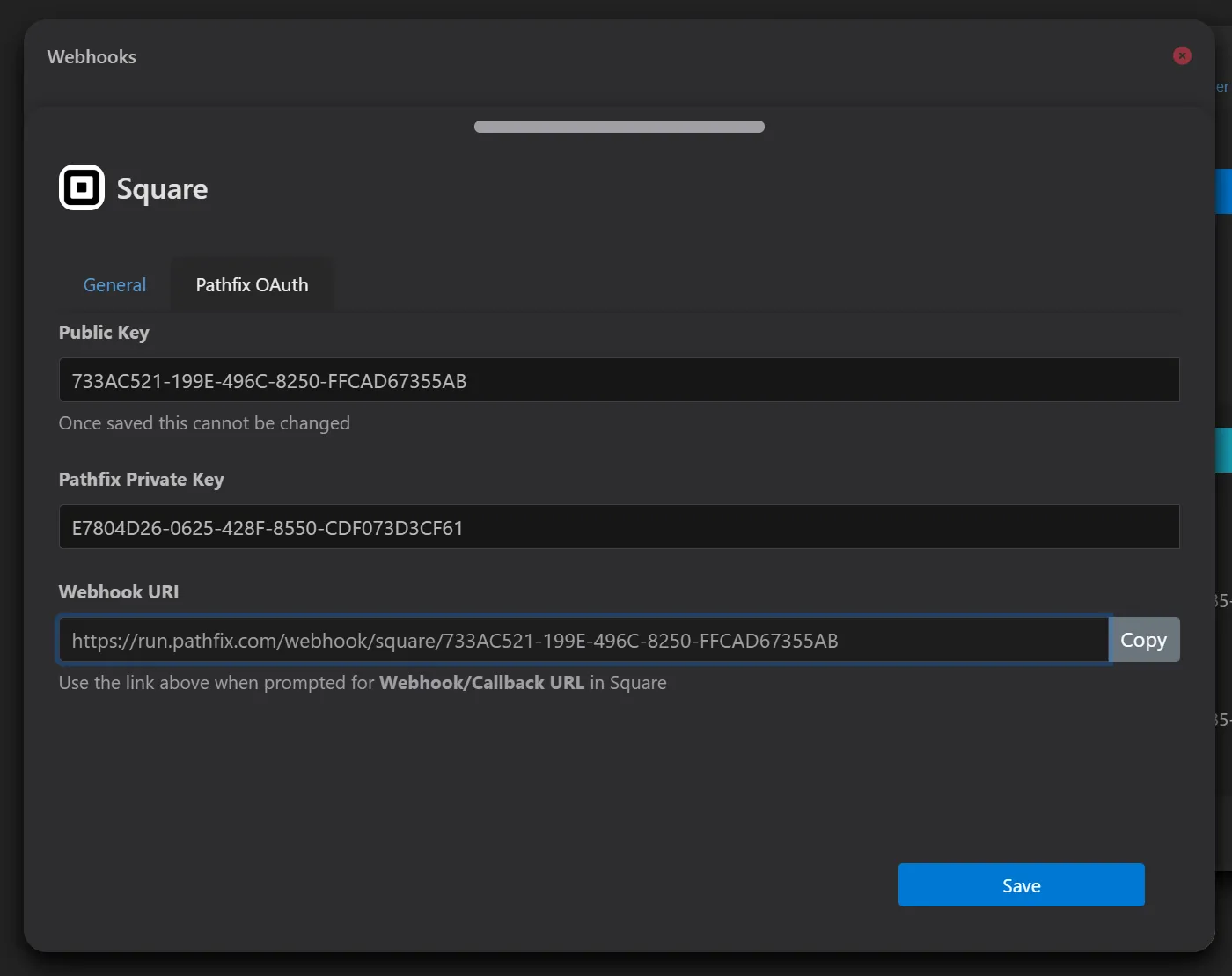Click the Webhook URI label
The height and width of the screenshot is (976, 1232).
coord(119,592)
